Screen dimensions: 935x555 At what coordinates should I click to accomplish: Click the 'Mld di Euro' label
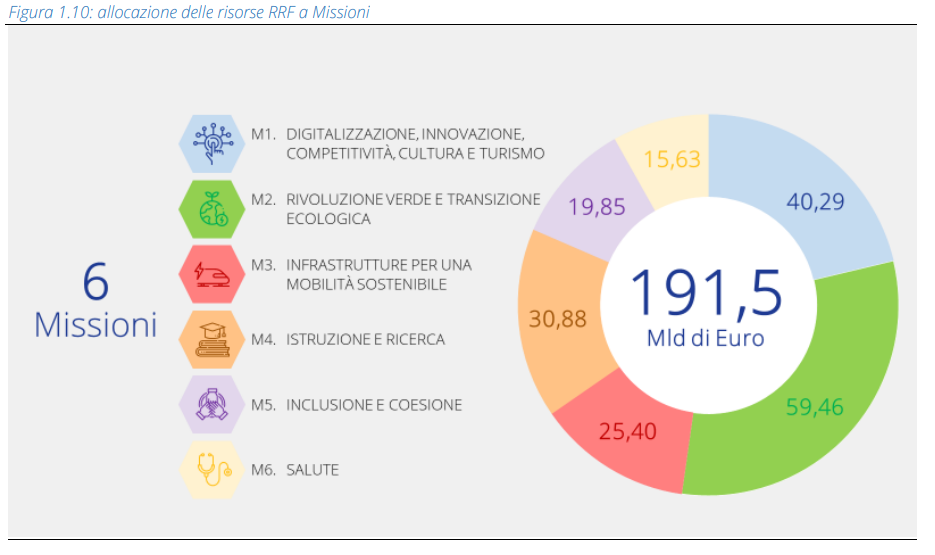click(705, 338)
